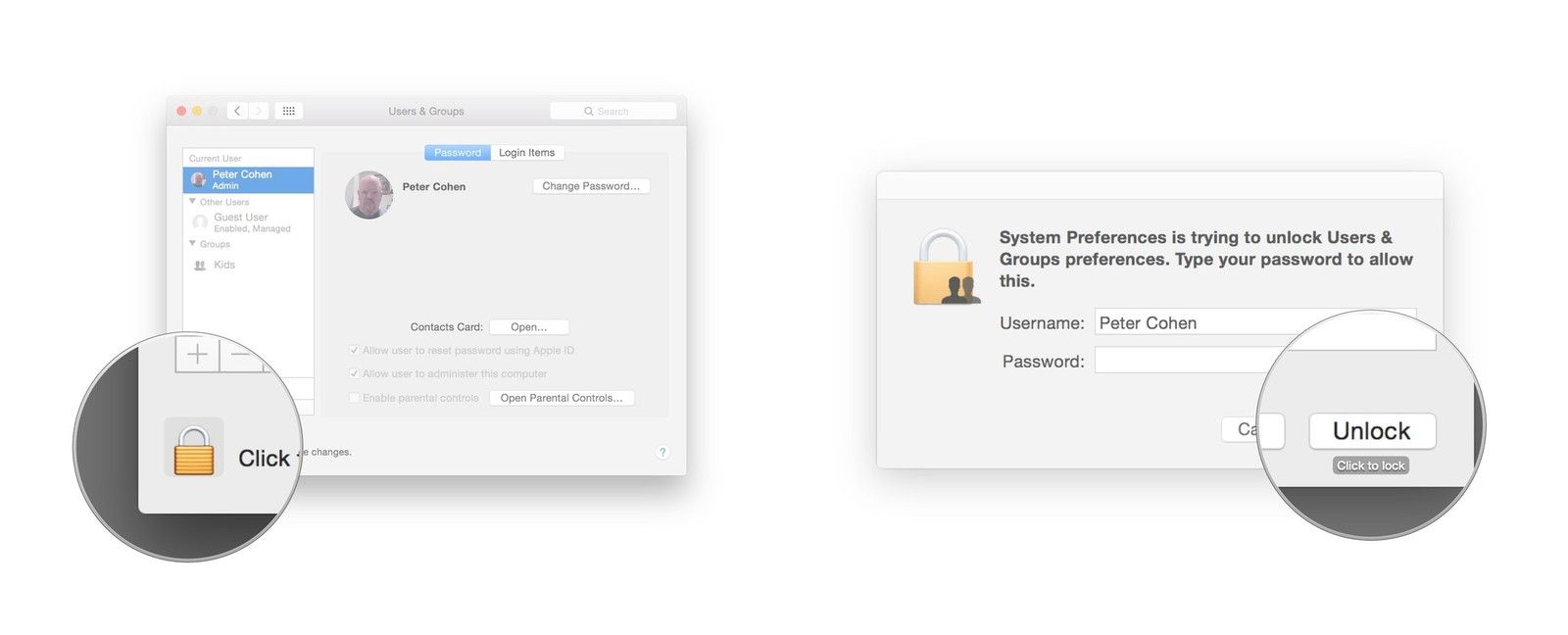Screen dimensions: 1568x635
Task: Toggle Allow user to administer this computer
Action: tap(354, 373)
